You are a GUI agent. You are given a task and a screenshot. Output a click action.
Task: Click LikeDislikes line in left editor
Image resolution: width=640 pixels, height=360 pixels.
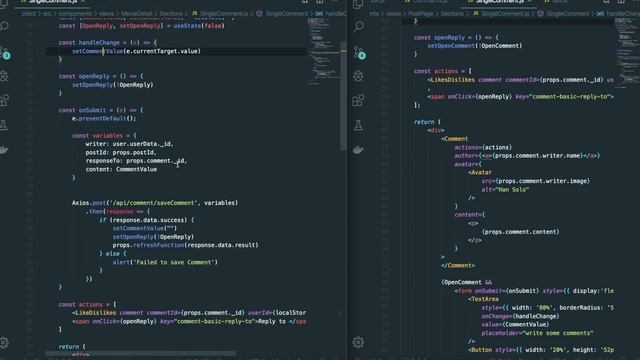click(189, 313)
